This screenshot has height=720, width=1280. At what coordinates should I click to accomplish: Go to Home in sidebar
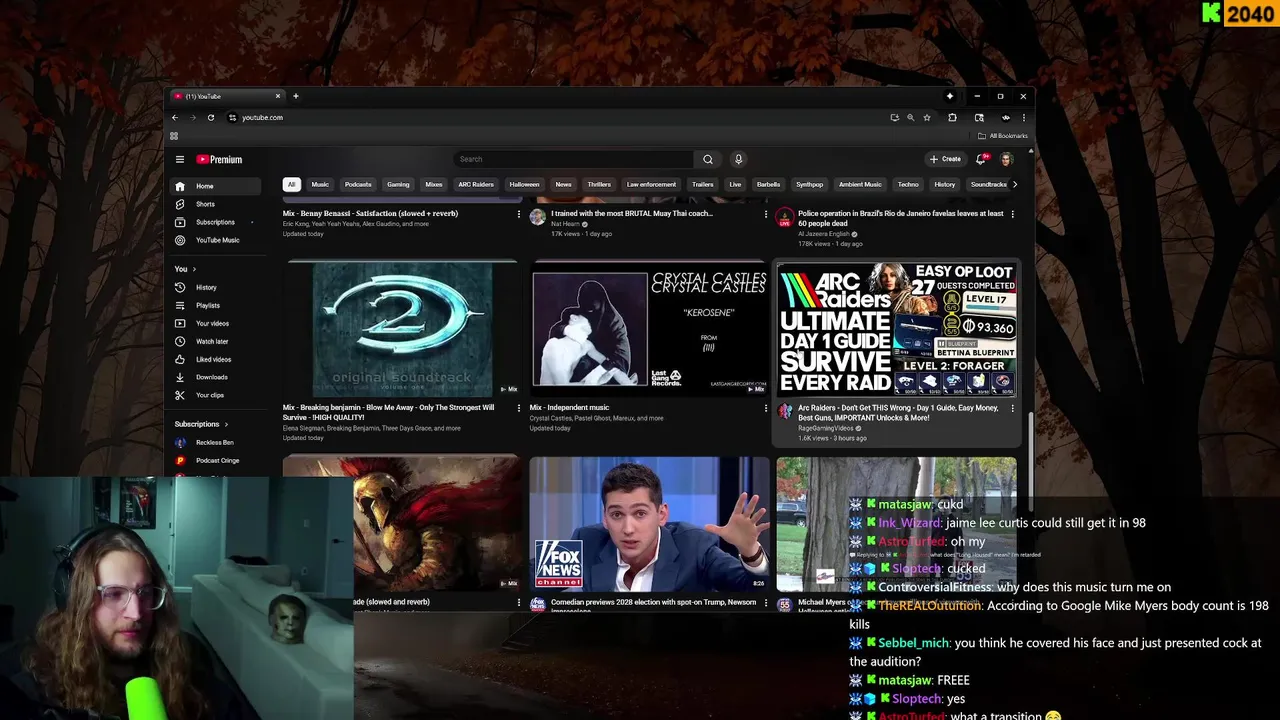tap(216, 186)
